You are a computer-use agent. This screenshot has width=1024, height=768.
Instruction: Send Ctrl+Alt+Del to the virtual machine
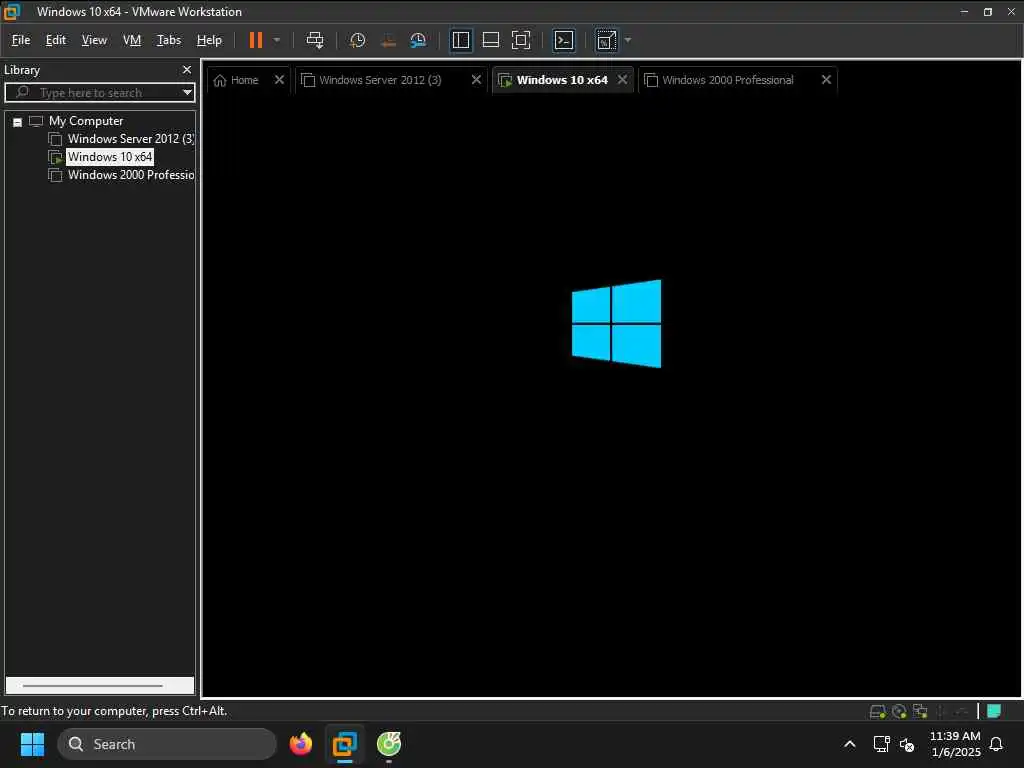click(315, 40)
